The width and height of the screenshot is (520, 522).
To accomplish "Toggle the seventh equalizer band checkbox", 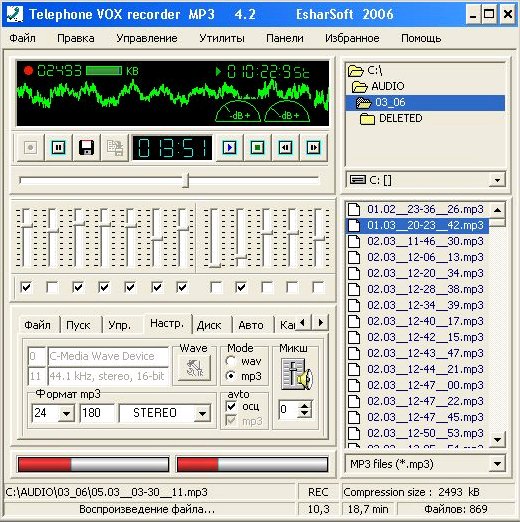I will click(x=182, y=287).
